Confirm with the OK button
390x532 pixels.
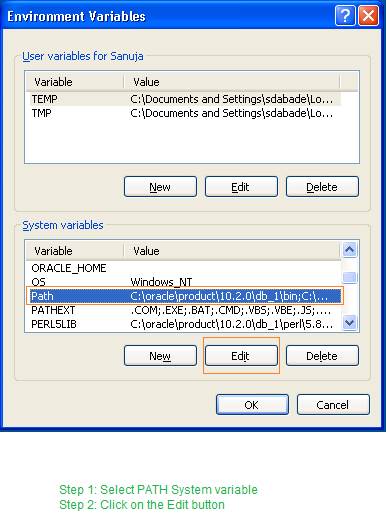pos(252,404)
